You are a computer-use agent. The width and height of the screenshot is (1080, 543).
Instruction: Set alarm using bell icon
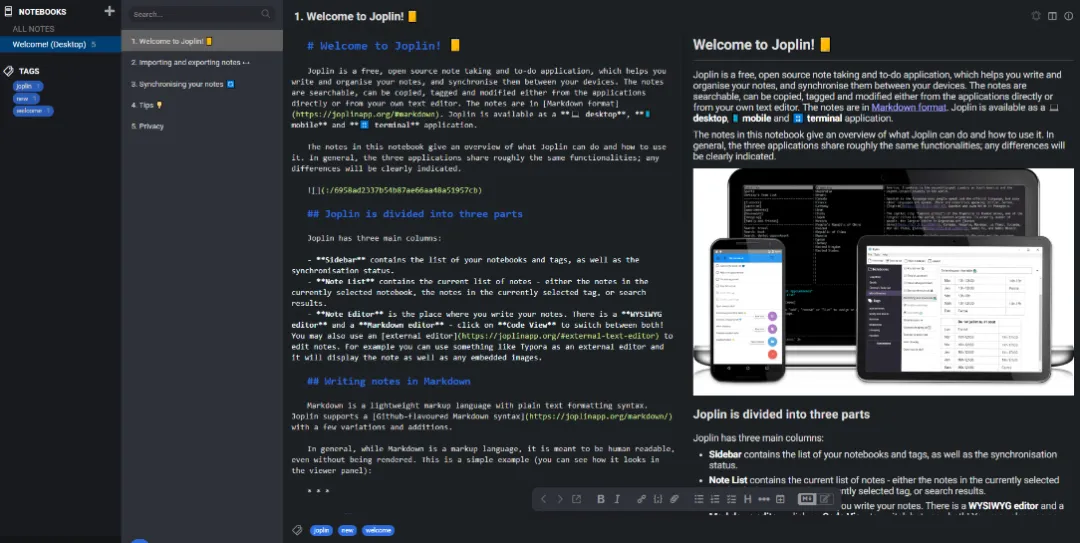1036,16
